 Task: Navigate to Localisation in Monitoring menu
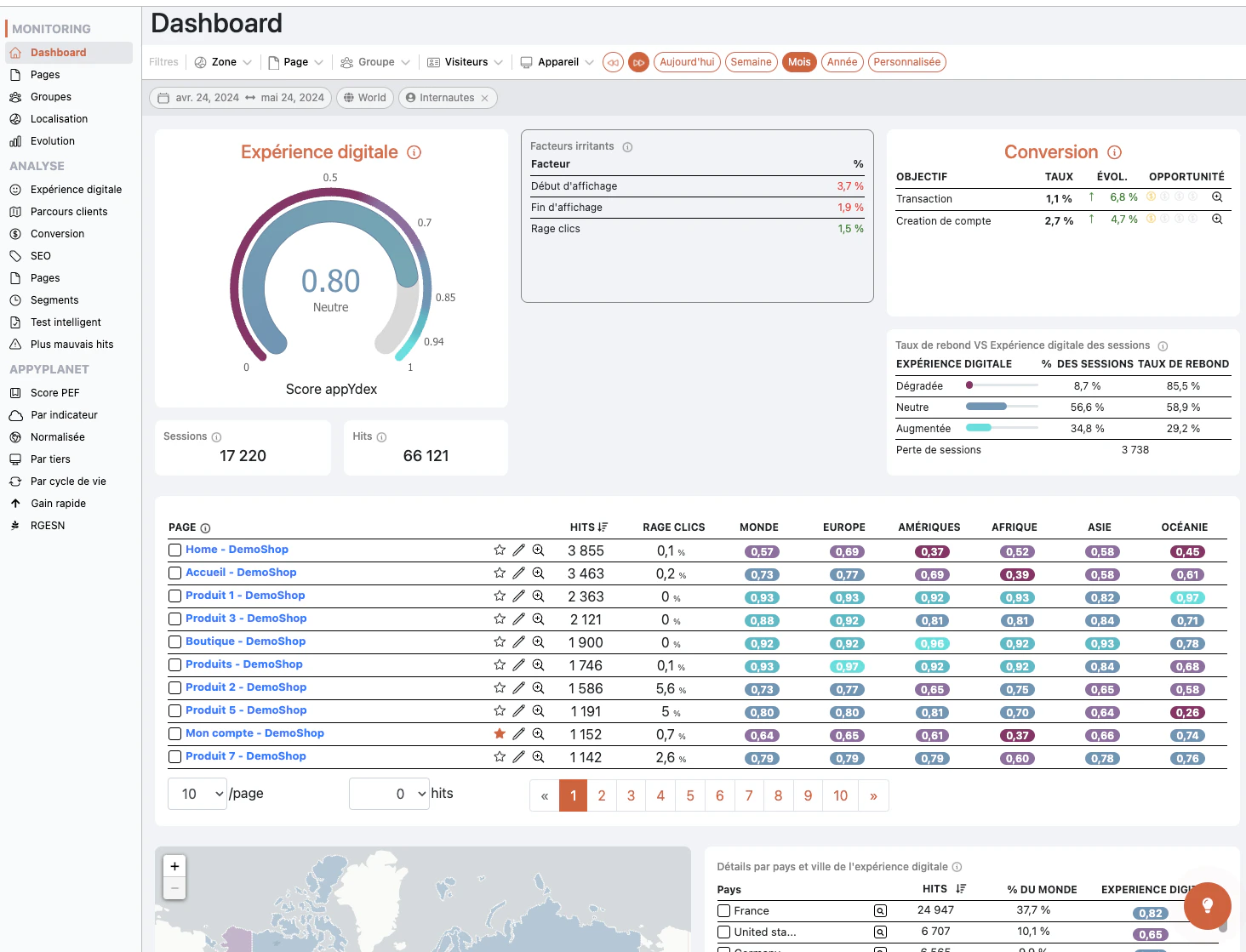(x=59, y=119)
